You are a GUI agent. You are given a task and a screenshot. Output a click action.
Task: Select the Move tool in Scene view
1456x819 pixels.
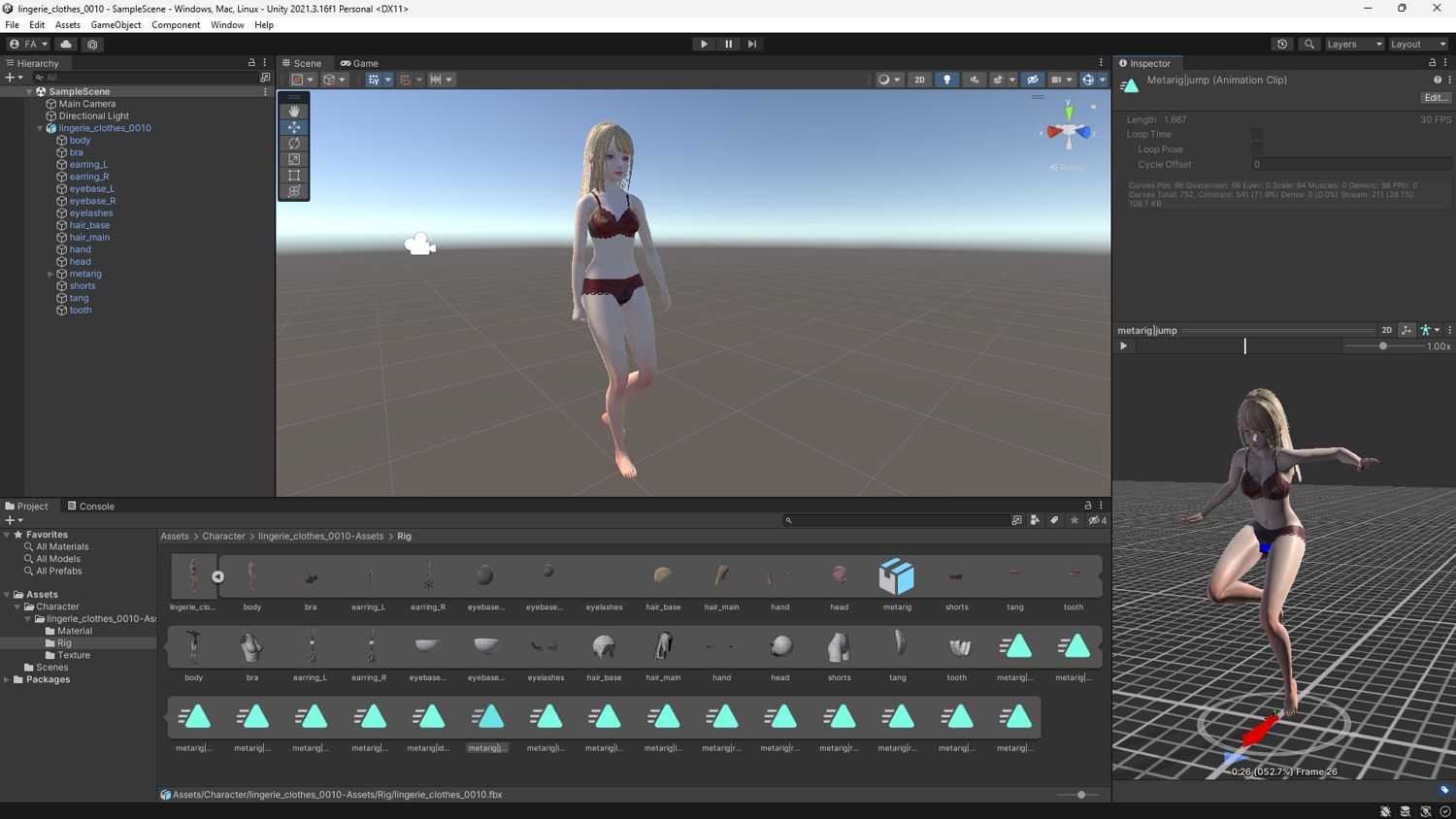(x=294, y=127)
